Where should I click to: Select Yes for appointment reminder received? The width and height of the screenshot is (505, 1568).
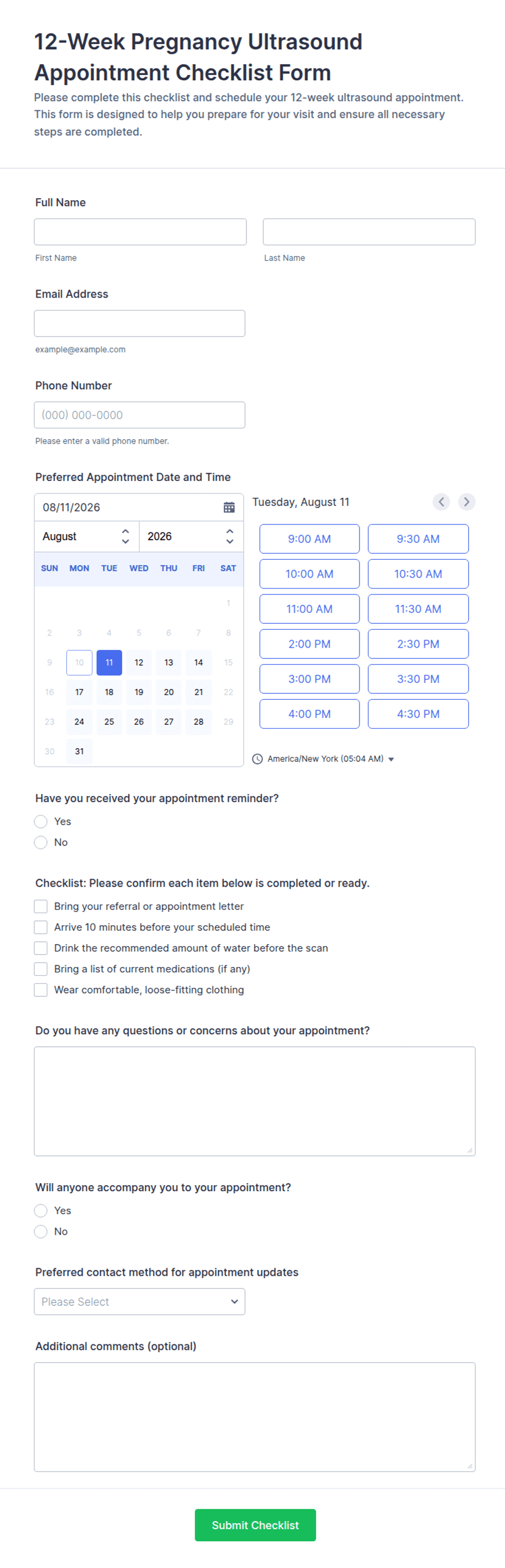pyautogui.click(x=41, y=822)
